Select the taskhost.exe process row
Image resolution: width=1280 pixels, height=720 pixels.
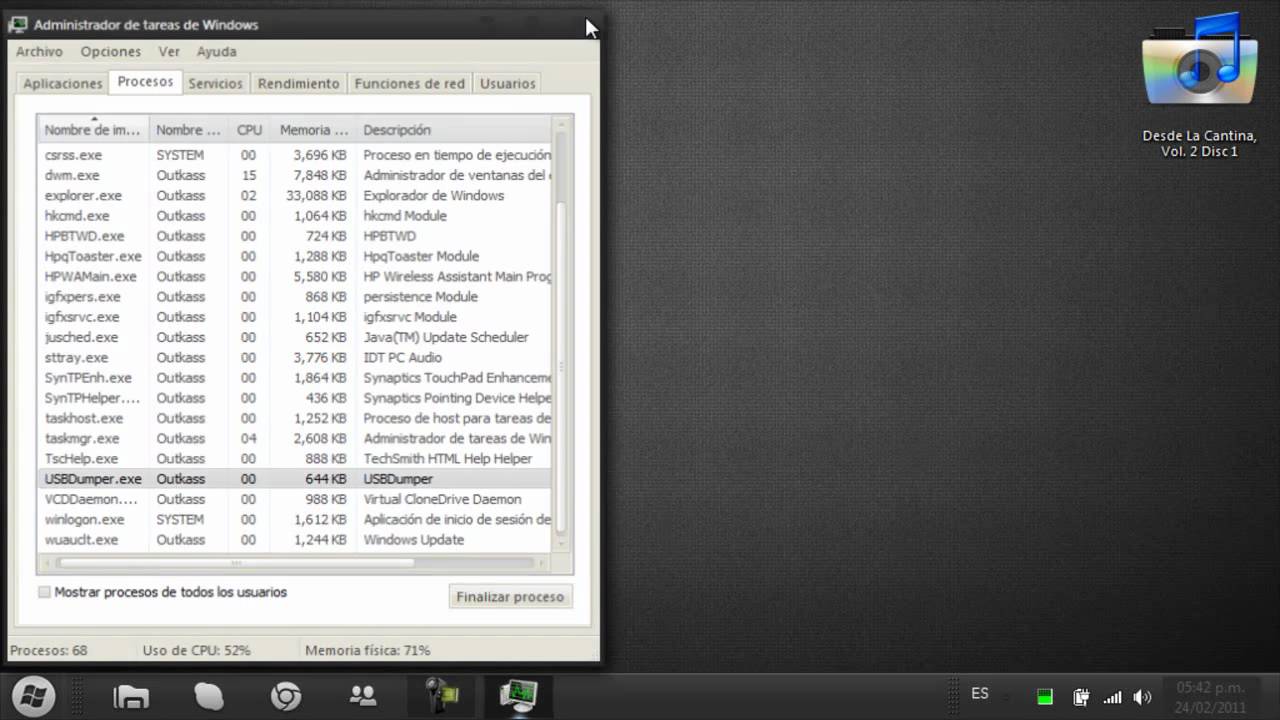point(295,418)
